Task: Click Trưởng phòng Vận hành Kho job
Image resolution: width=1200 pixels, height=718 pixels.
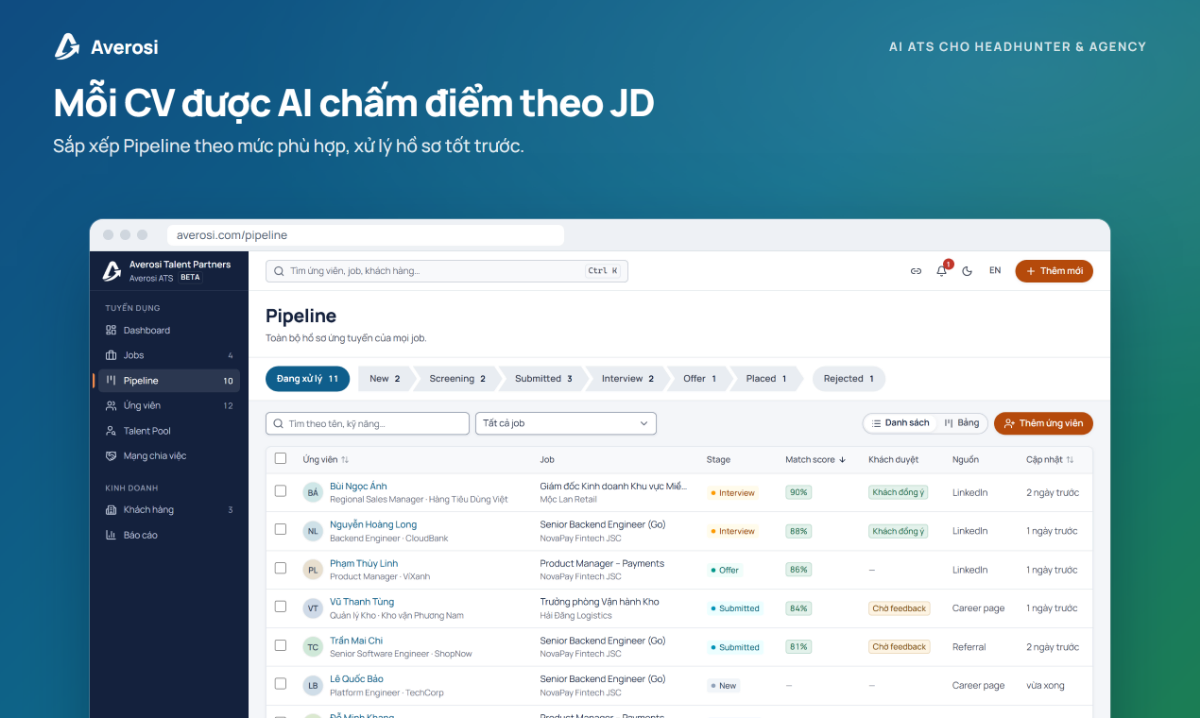Action: tap(600, 602)
